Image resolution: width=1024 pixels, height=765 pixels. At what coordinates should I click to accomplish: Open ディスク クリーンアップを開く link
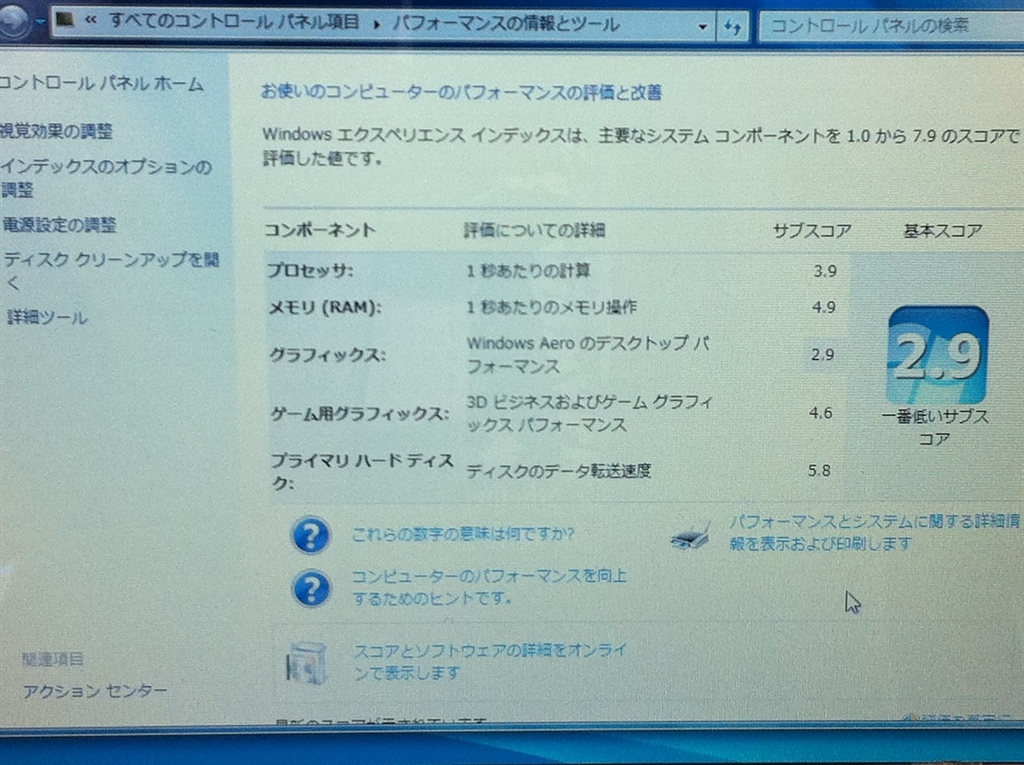point(111,270)
